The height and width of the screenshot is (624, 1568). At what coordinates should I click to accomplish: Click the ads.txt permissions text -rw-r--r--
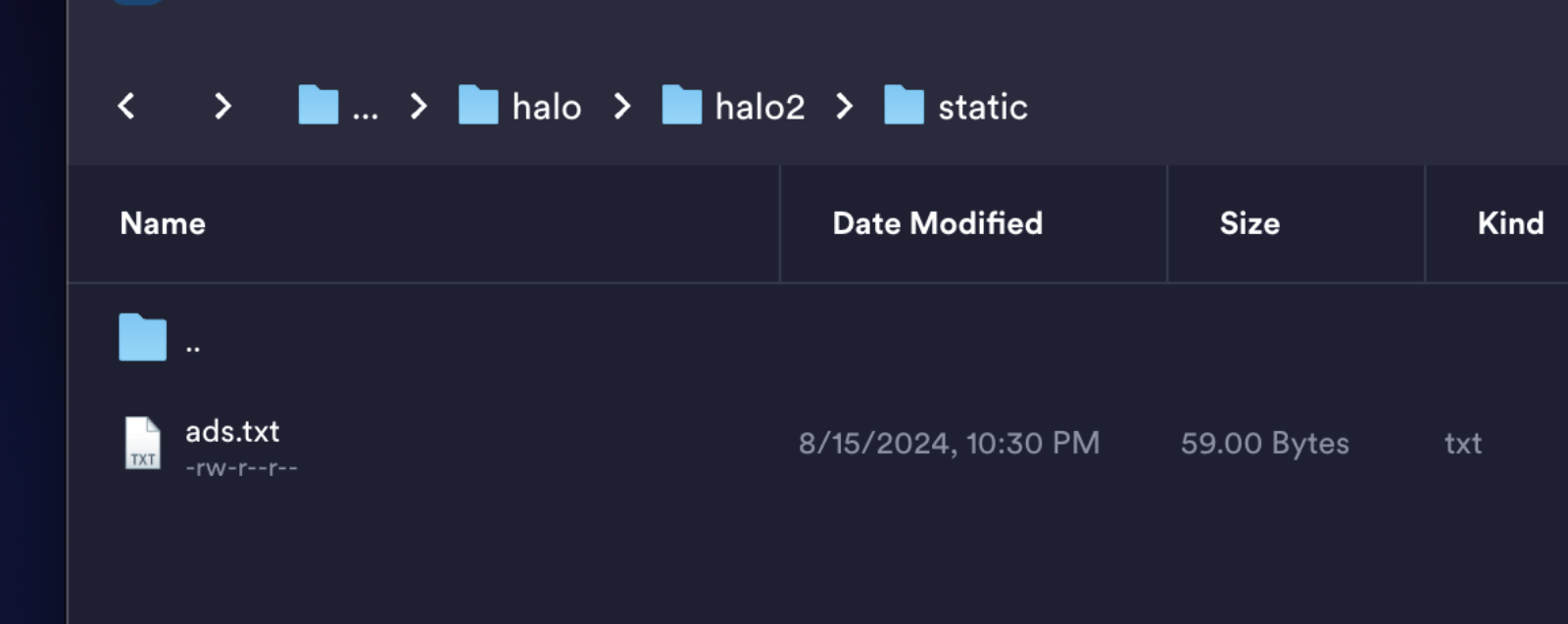click(x=241, y=467)
